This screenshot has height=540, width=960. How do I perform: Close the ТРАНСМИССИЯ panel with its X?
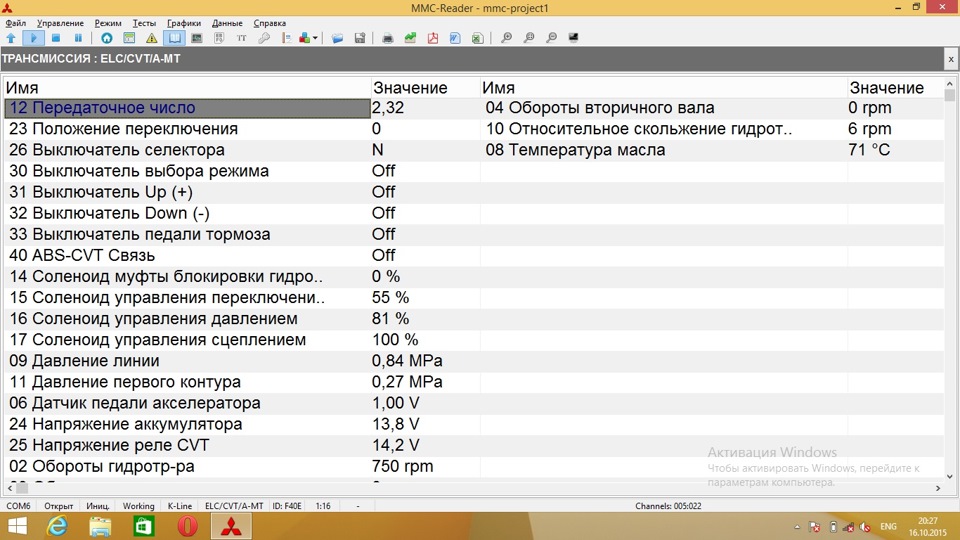(x=951, y=59)
